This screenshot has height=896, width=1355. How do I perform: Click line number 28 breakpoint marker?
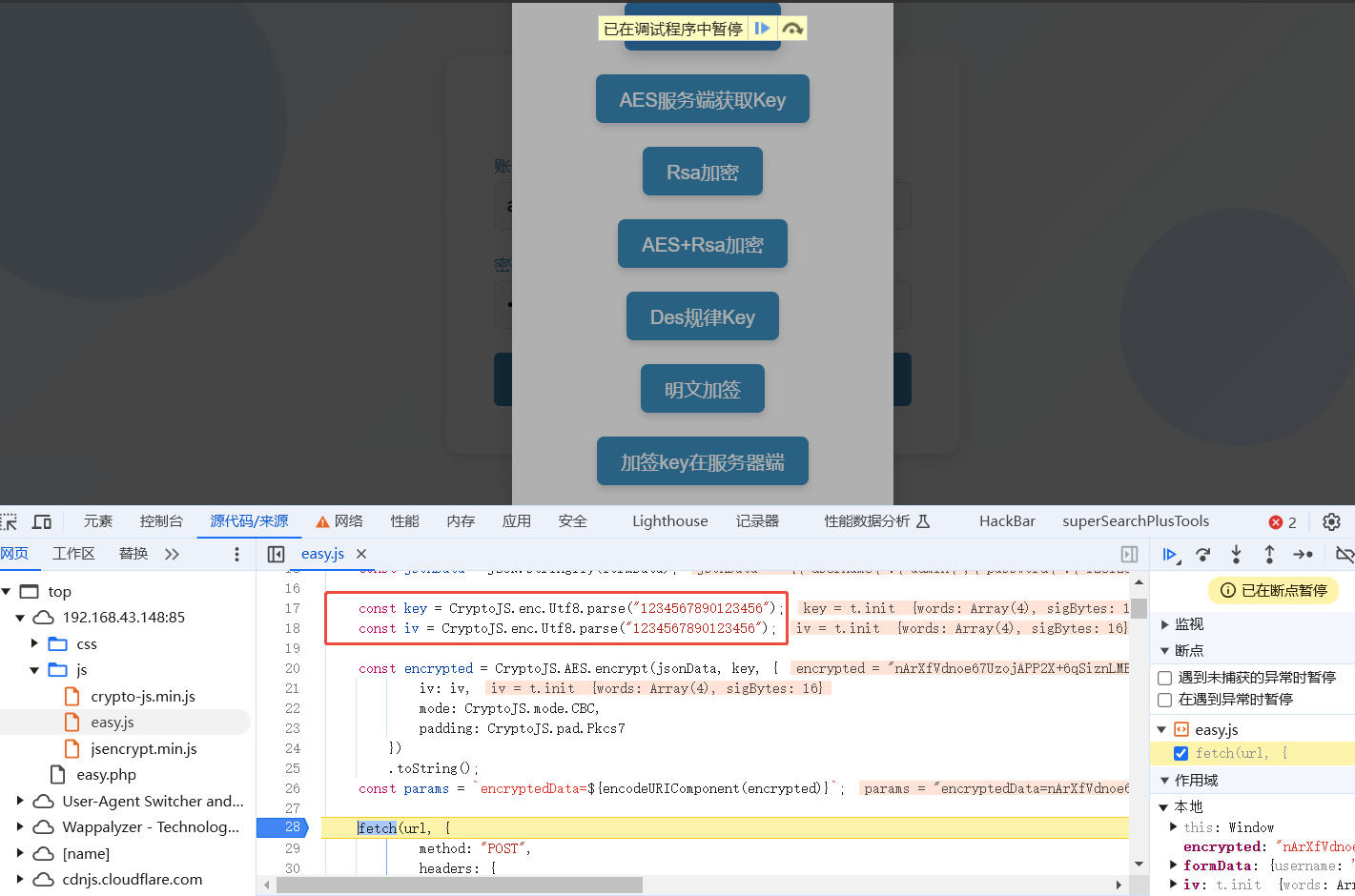pos(282,827)
